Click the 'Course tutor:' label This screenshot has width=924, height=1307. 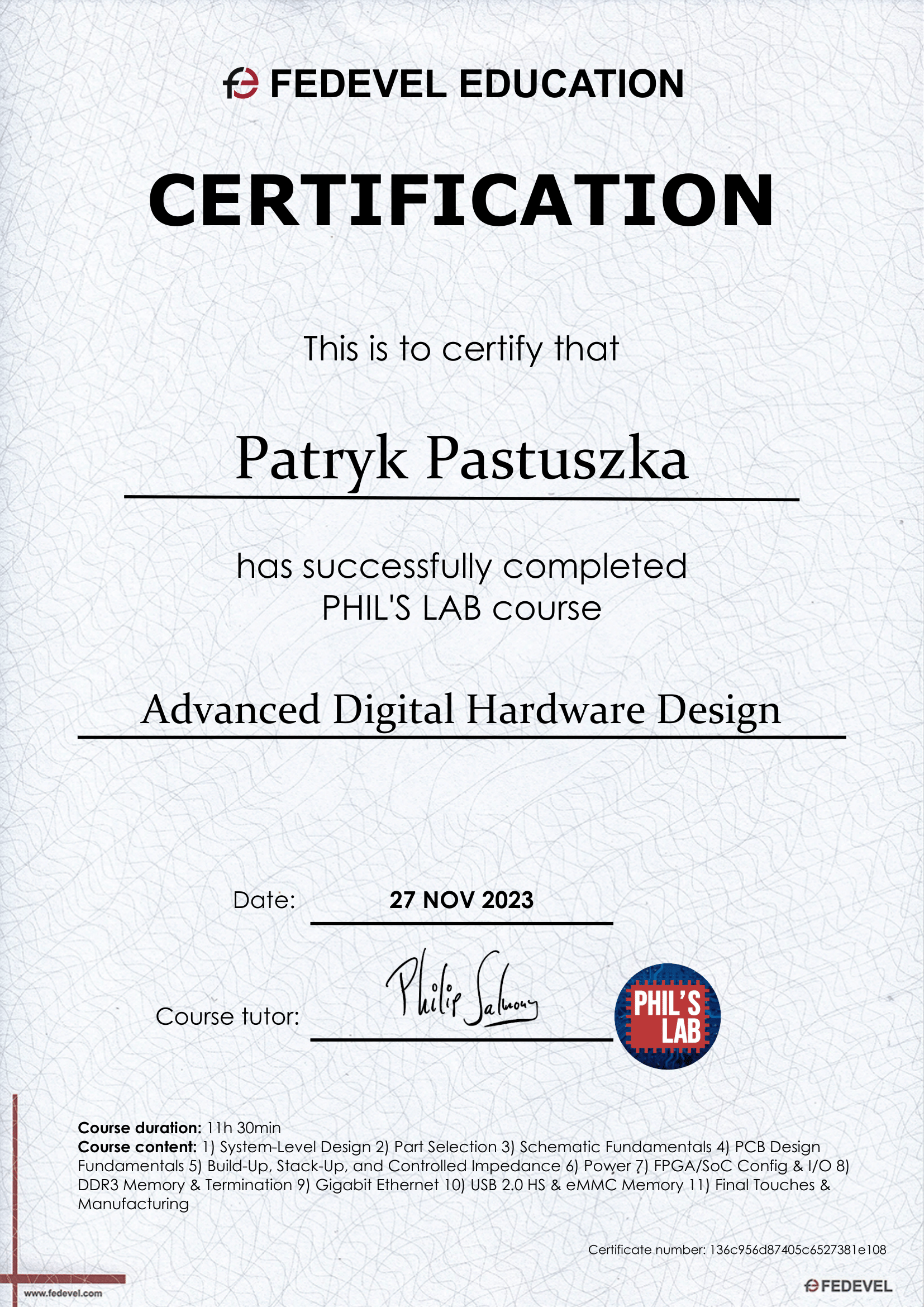point(227,1016)
